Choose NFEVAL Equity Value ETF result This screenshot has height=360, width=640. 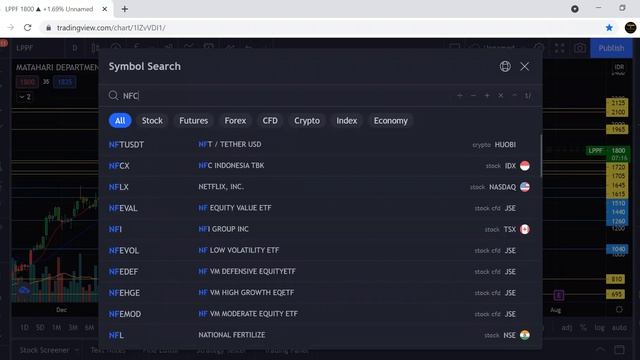(320, 208)
